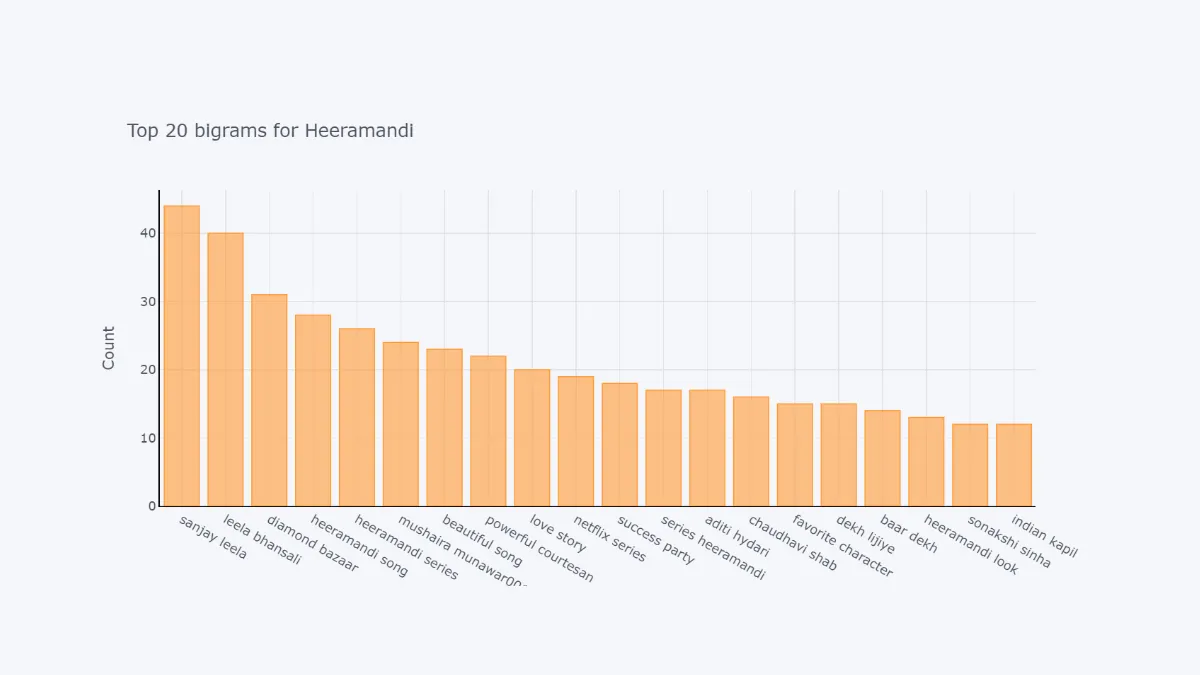Click the 'dekh lijiye' bar

838,455
